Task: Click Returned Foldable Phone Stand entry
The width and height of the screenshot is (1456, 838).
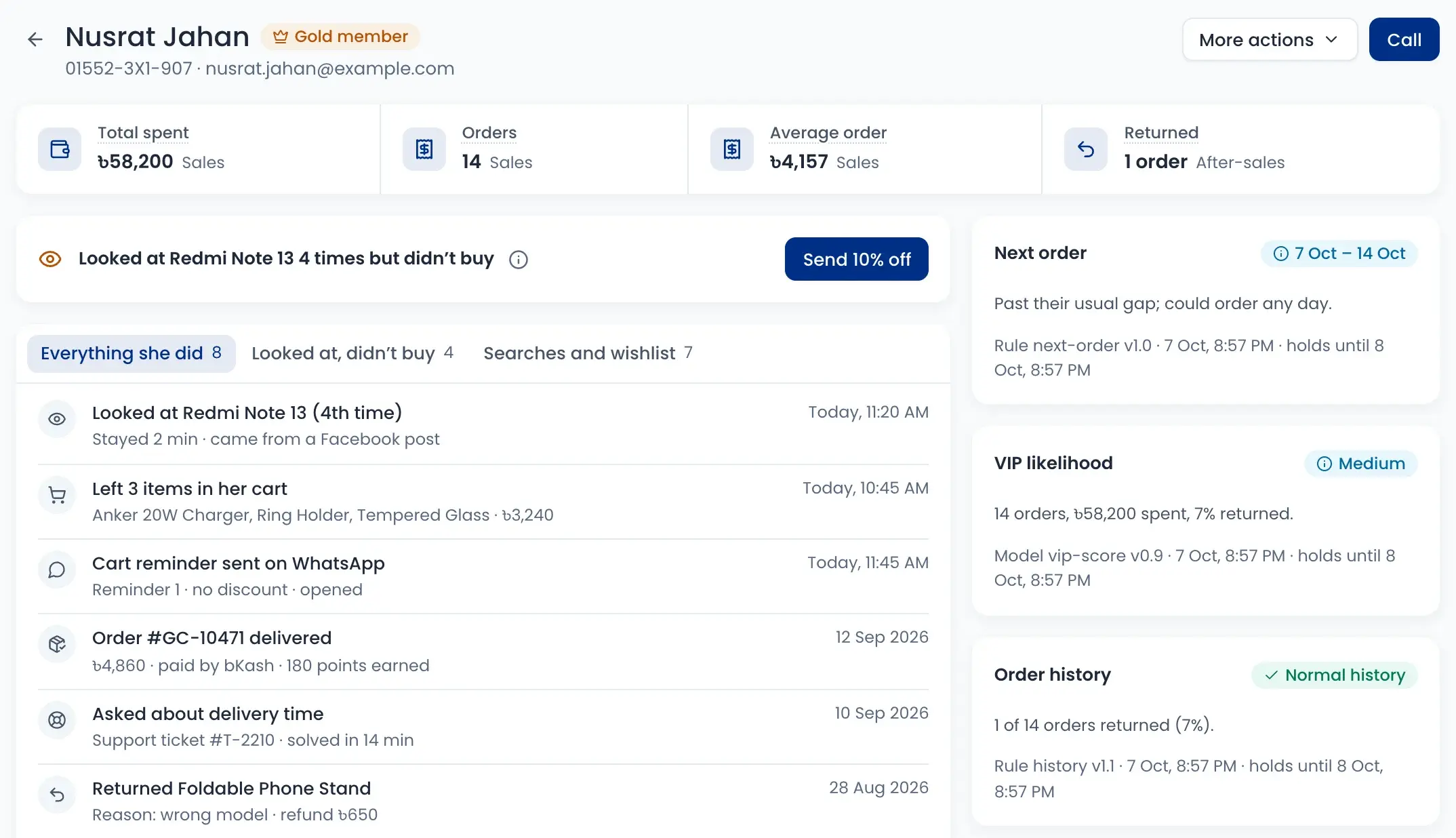Action: 483,801
